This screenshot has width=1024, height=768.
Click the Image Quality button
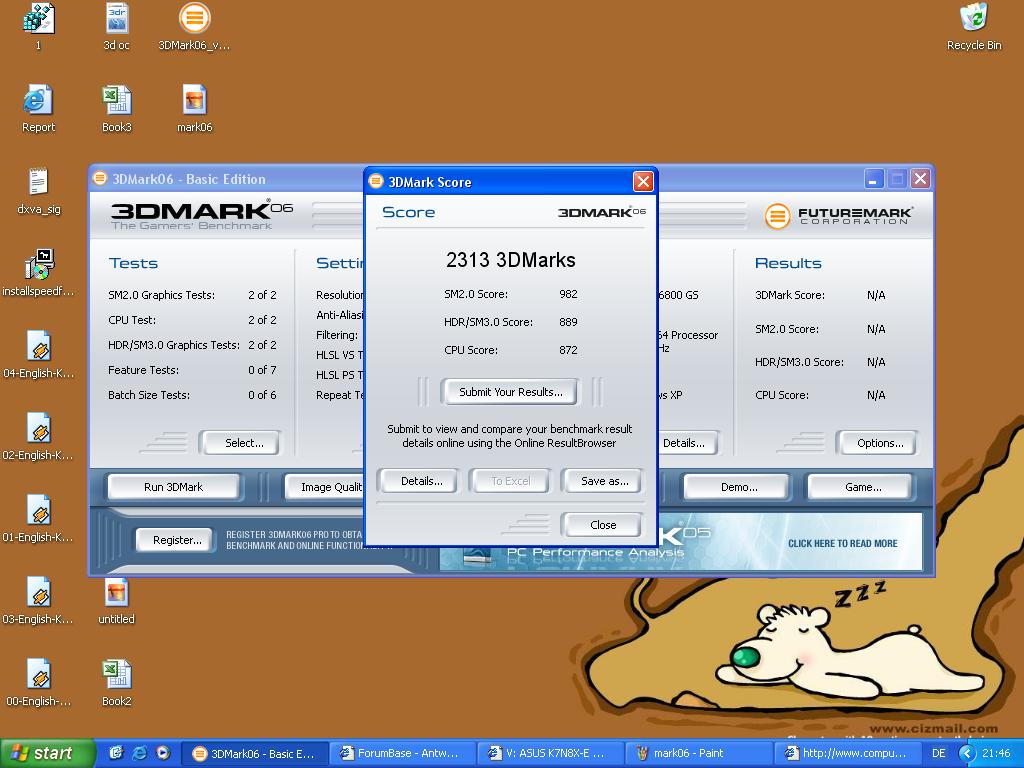(325, 487)
